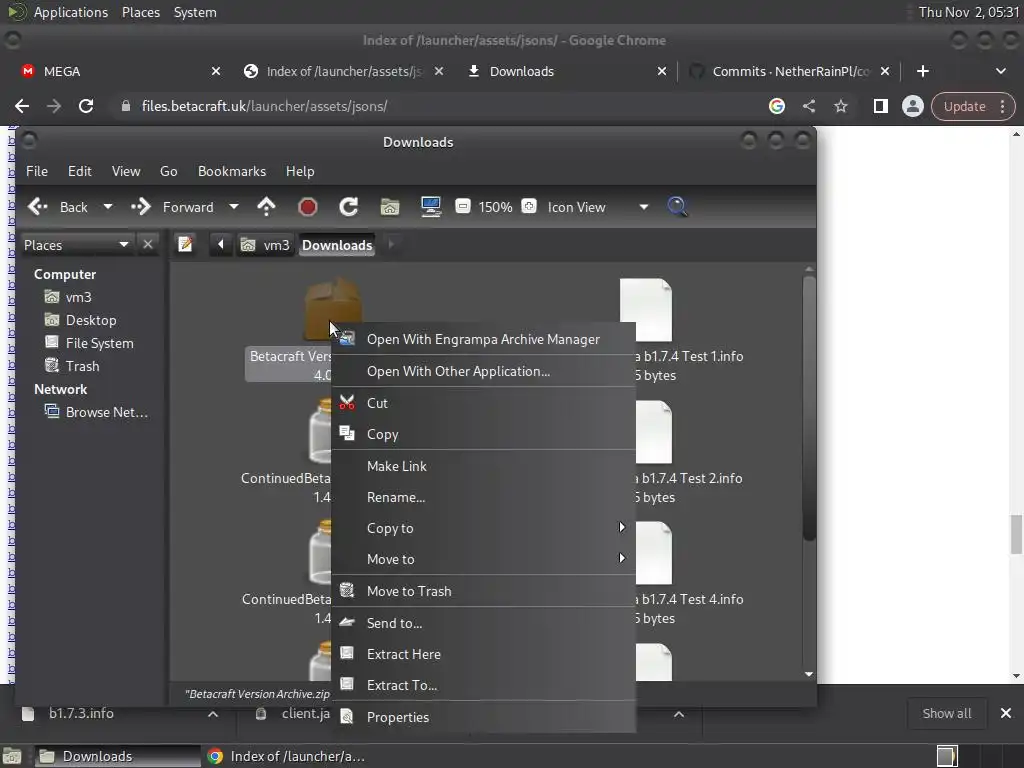Open Desktop in the Places sidebar
Image resolution: width=1024 pixels, height=768 pixels.
pos(91,320)
